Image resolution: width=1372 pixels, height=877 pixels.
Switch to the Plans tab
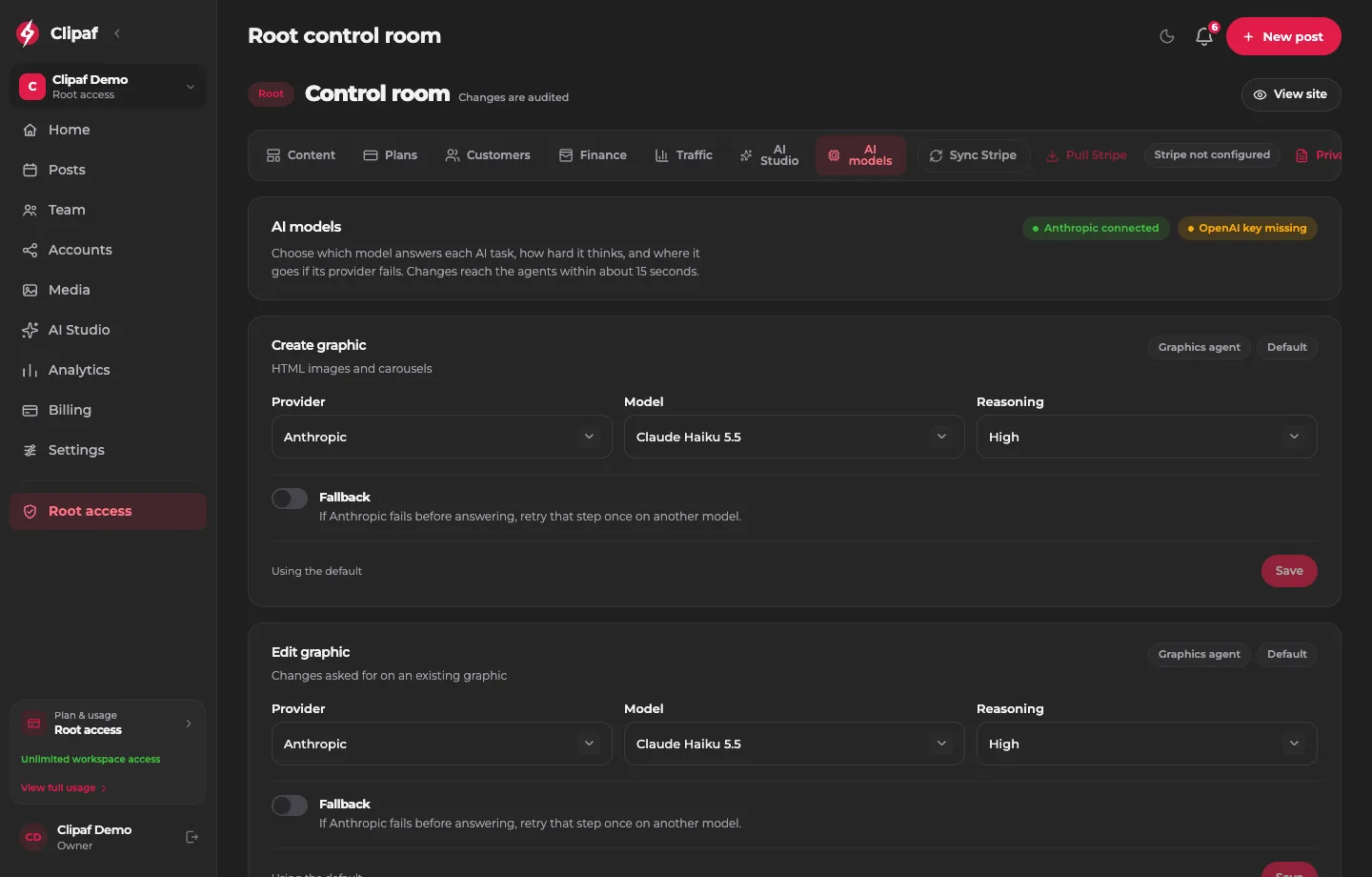point(391,155)
